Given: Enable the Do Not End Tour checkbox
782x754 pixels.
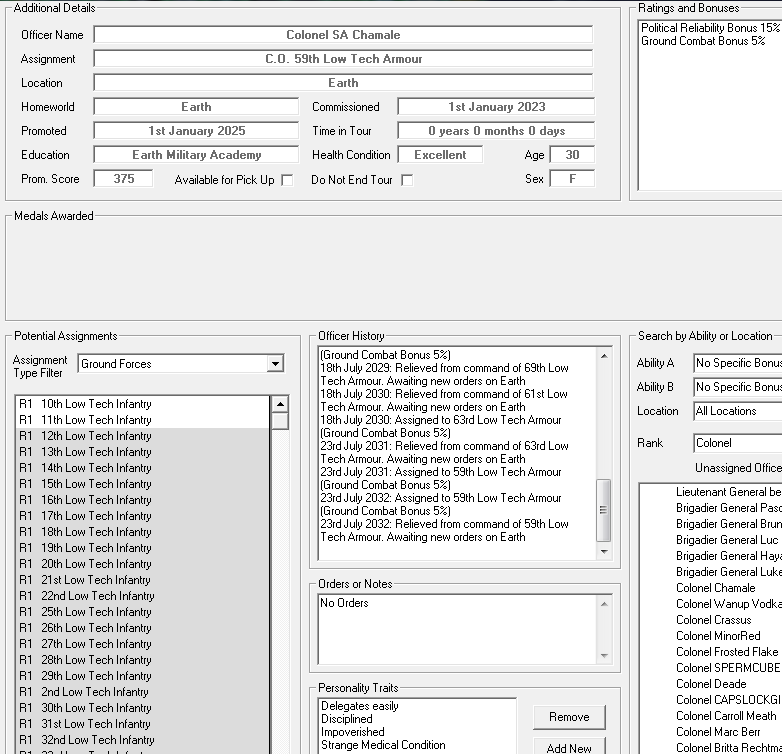Looking at the screenshot, I should (x=407, y=180).
